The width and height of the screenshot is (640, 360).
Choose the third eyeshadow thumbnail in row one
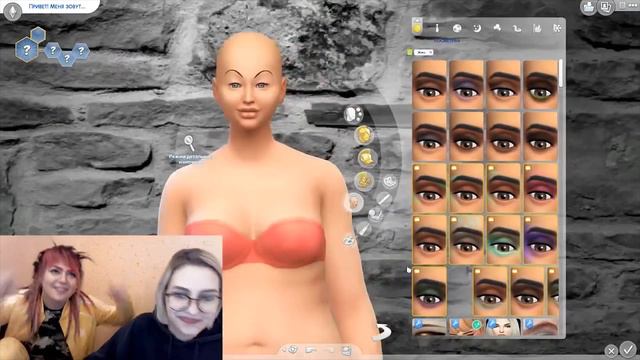click(x=504, y=85)
